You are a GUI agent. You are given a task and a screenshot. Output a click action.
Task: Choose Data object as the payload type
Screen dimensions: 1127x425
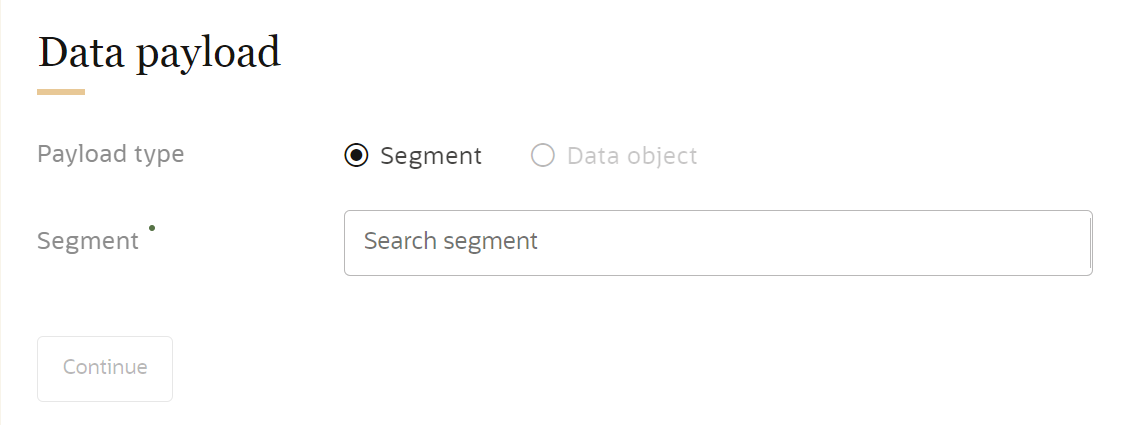click(x=542, y=156)
